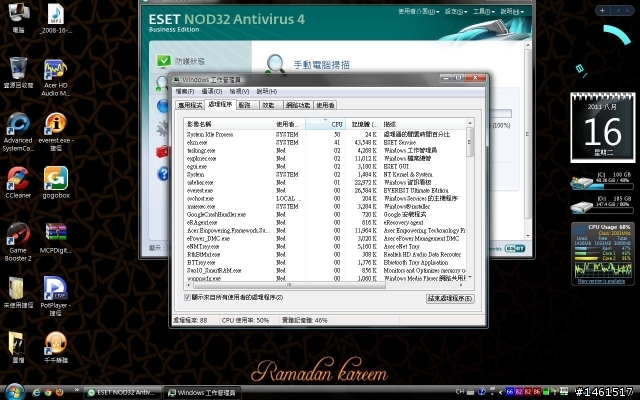Click the magnifier icon beside 手動電腦掃描 heading
The width and height of the screenshot is (640, 400).
point(276,64)
